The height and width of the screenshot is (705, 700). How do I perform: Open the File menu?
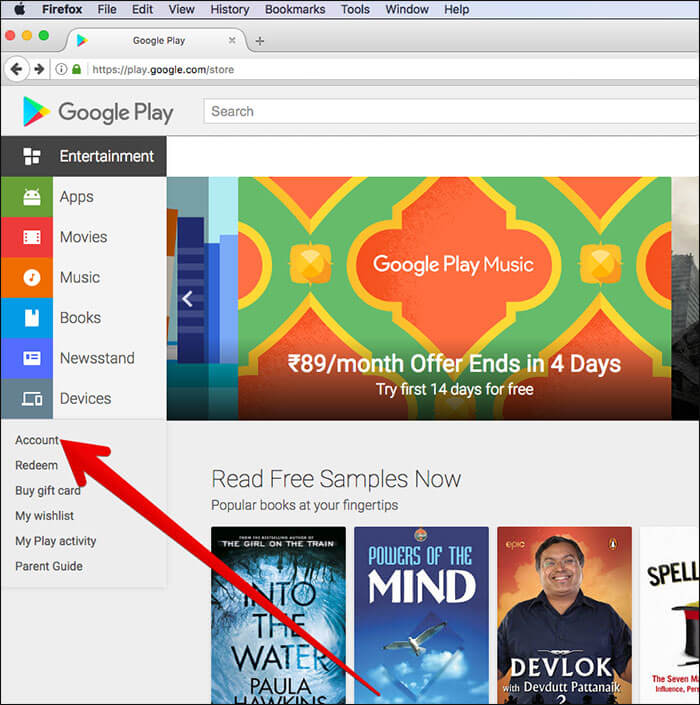[107, 9]
